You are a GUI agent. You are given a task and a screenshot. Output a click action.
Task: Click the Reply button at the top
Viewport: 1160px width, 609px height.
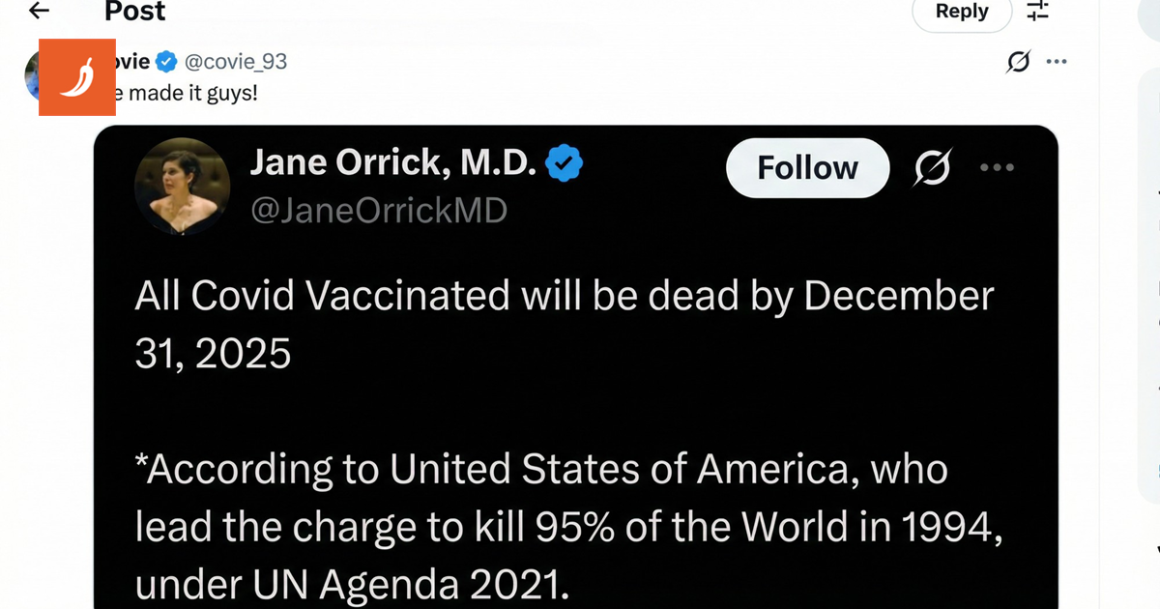click(961, 12)
